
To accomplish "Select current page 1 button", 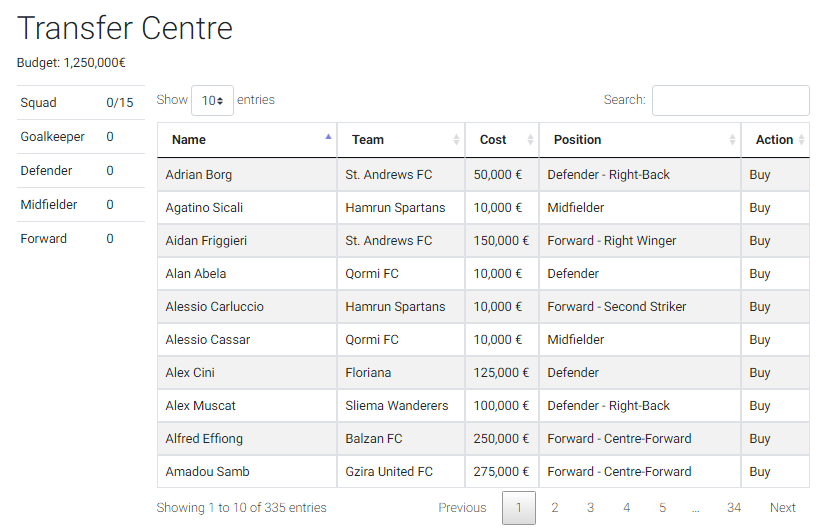I will [x=519, y=508].
